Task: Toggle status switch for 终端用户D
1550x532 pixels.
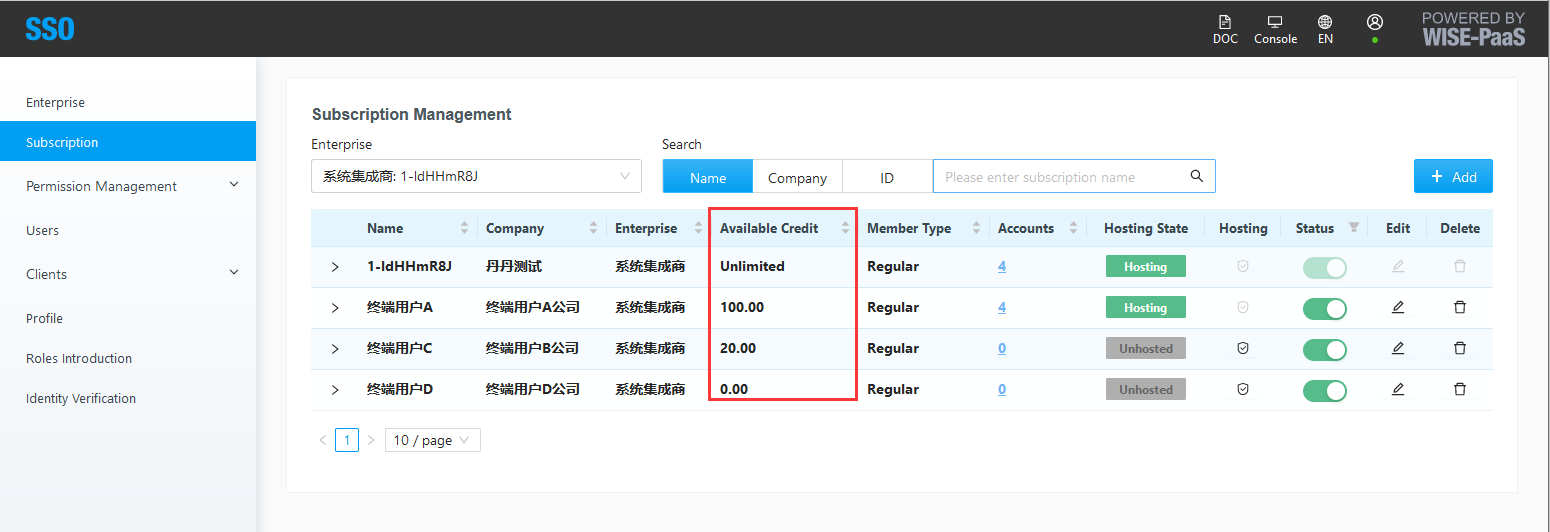Action: tap(1325, 390)
